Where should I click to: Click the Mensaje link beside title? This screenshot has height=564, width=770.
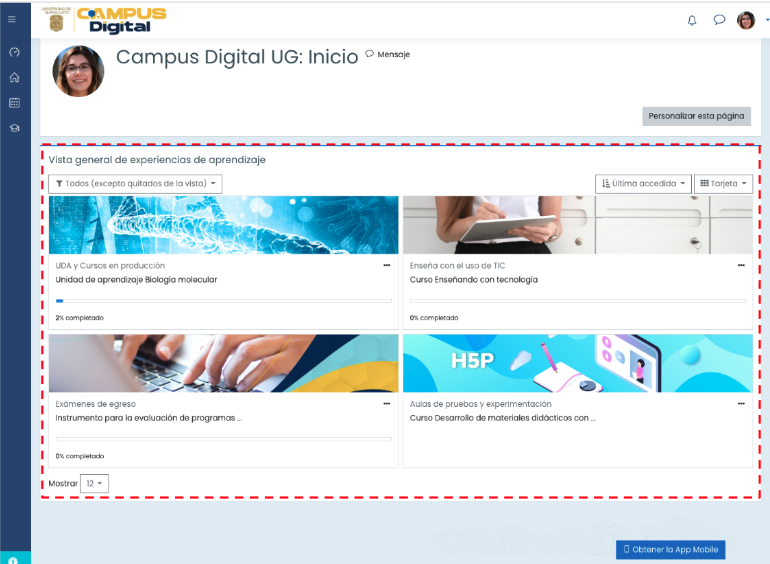tap(388, 54)
